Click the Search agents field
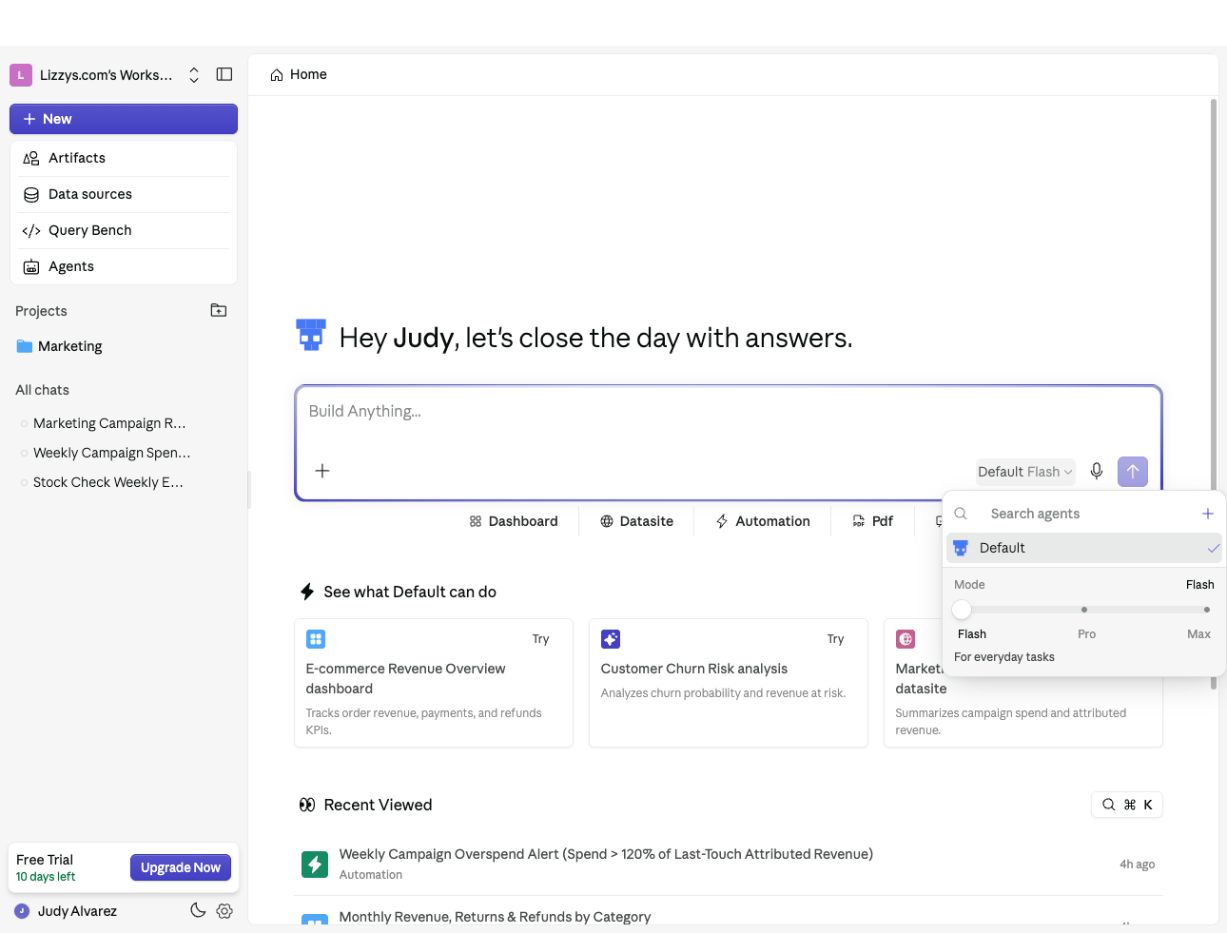This screenshot has height=933, width=1227. pyautogui.click(x=1085, y=514)
